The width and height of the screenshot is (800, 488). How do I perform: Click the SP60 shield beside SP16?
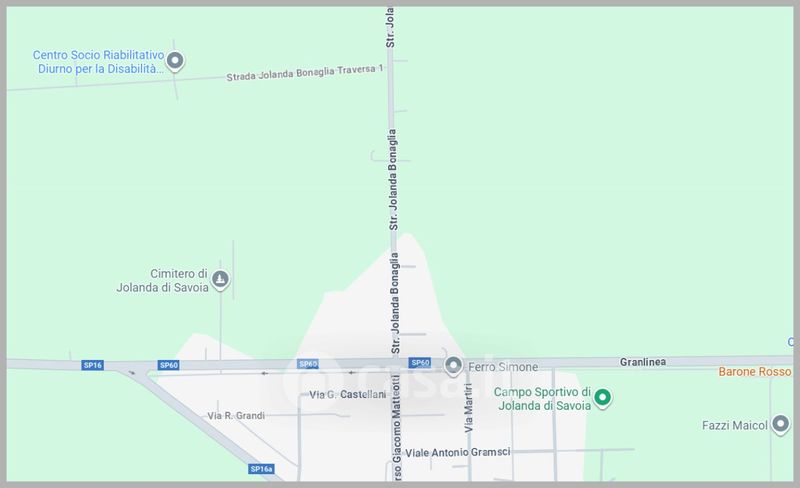tap(168, 365)
